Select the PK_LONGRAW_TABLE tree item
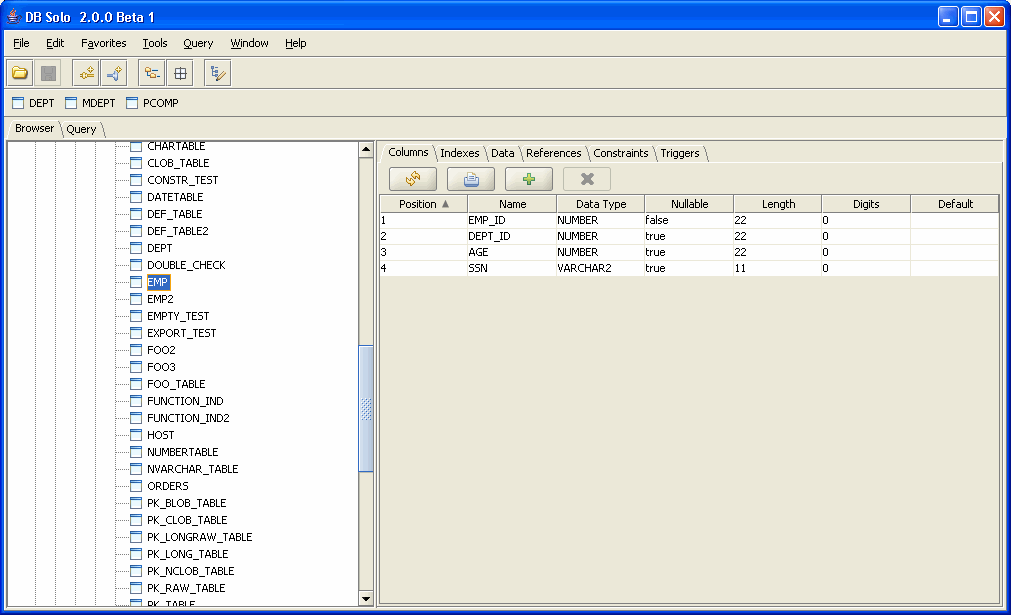The height and width of the screenshot is (615, 1011). (199, 537)
